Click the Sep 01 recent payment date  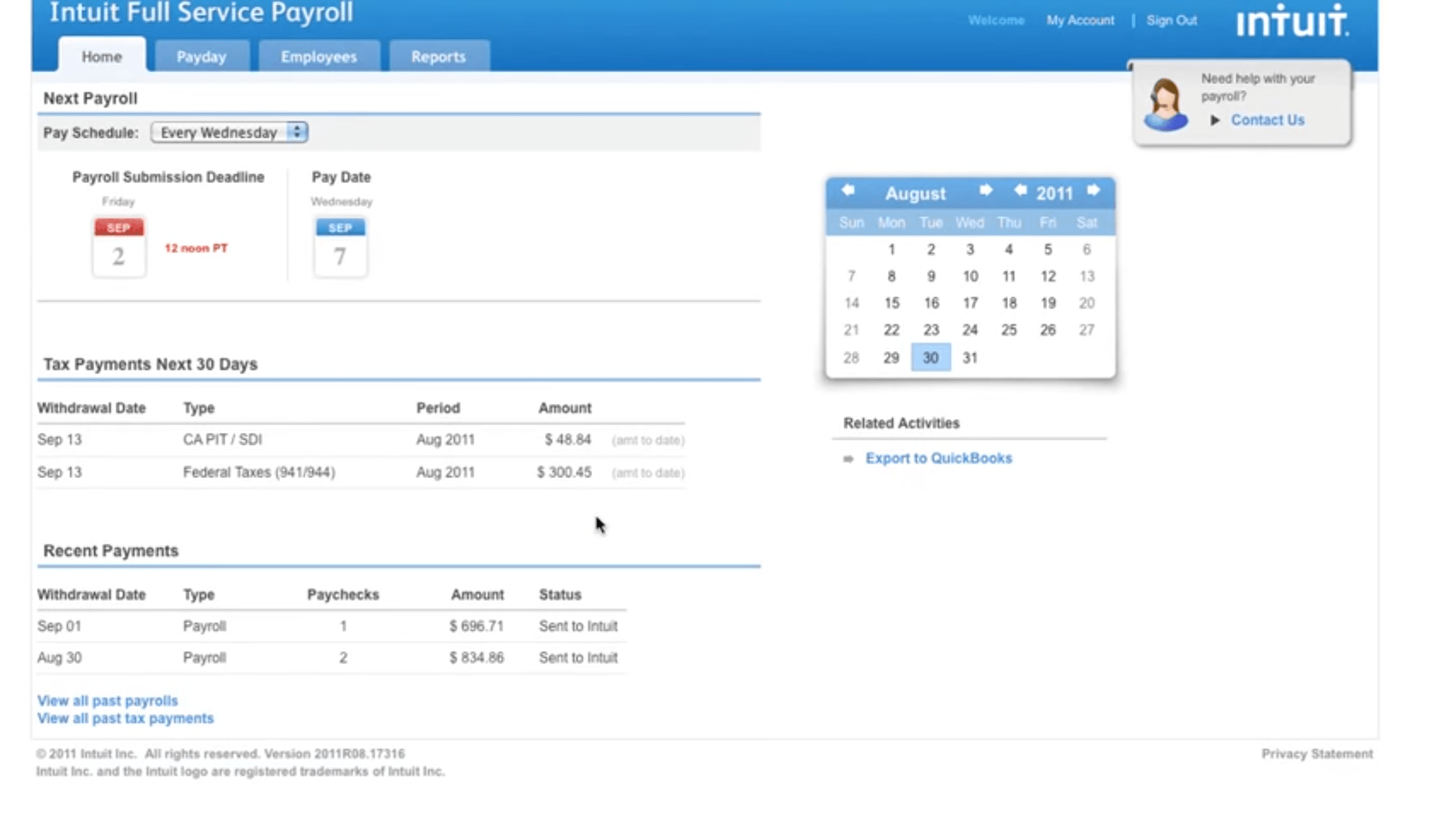pos(59,626)
